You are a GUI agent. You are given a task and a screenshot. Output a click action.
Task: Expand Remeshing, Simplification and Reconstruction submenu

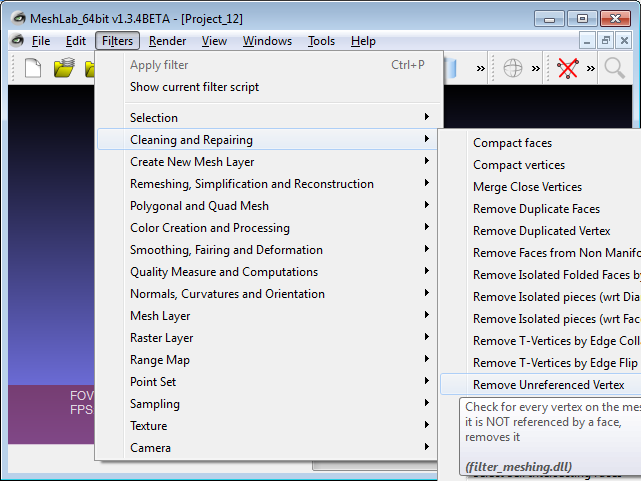tap(267, 184)
